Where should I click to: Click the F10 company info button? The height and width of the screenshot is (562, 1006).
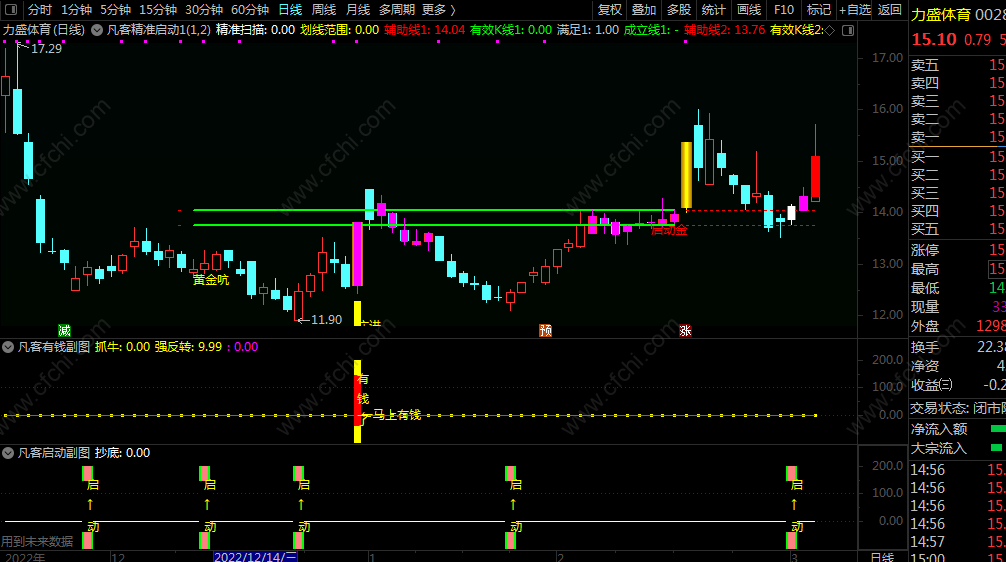click(x=783, y=10)
